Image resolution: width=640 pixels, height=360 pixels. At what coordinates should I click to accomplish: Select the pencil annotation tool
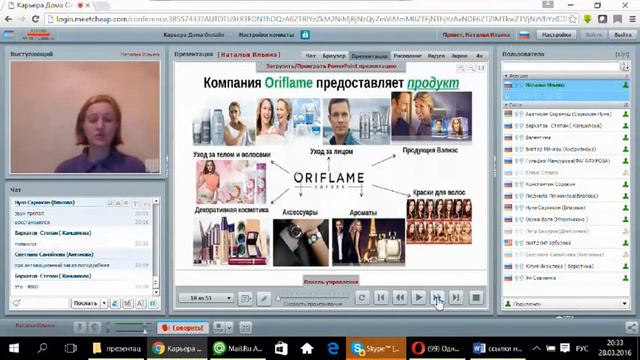click(264, 298)
